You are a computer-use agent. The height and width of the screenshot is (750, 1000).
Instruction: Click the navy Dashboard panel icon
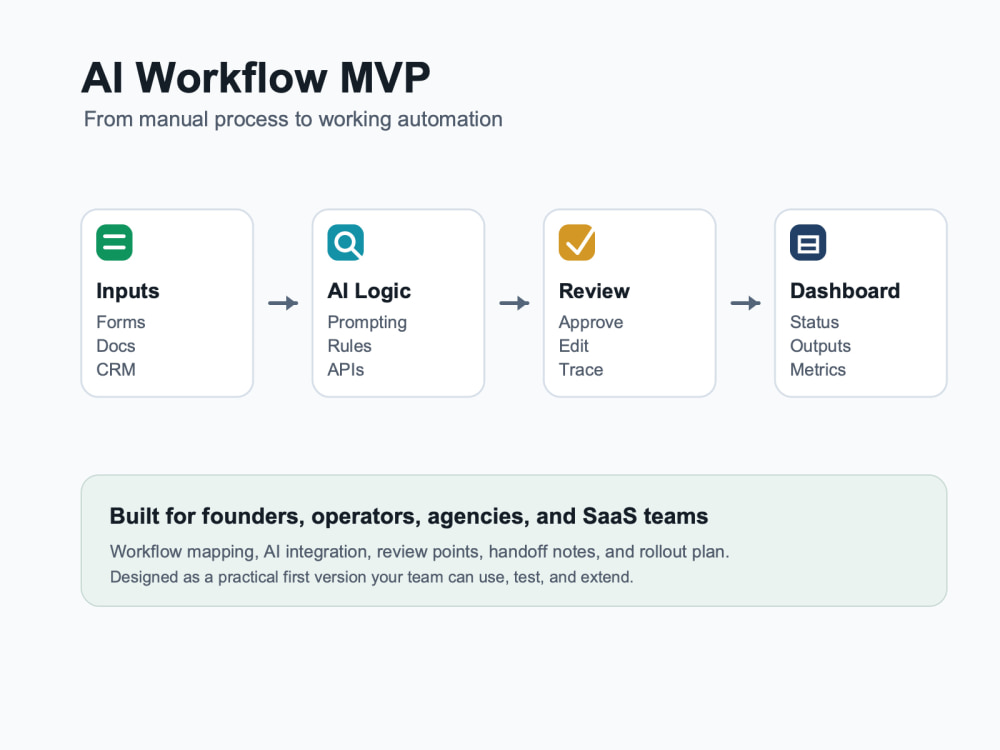point(808,242)
